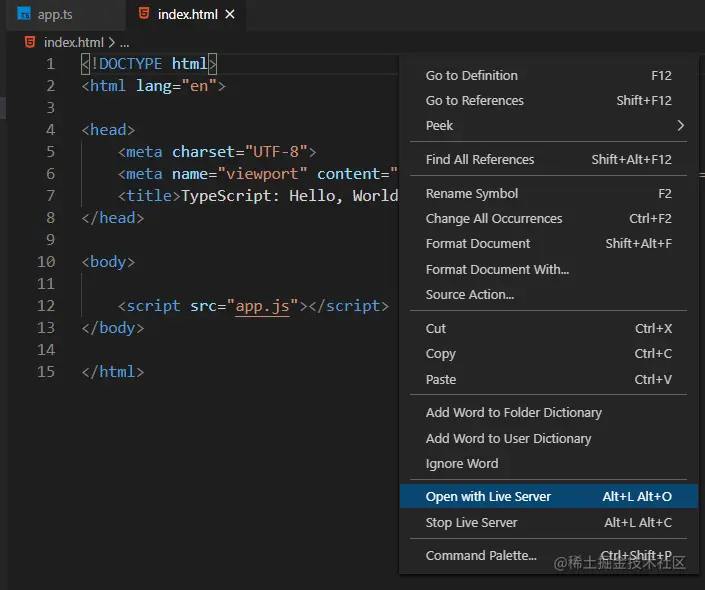
Task: Select Change All Occurrences
Action: (549, 219)
